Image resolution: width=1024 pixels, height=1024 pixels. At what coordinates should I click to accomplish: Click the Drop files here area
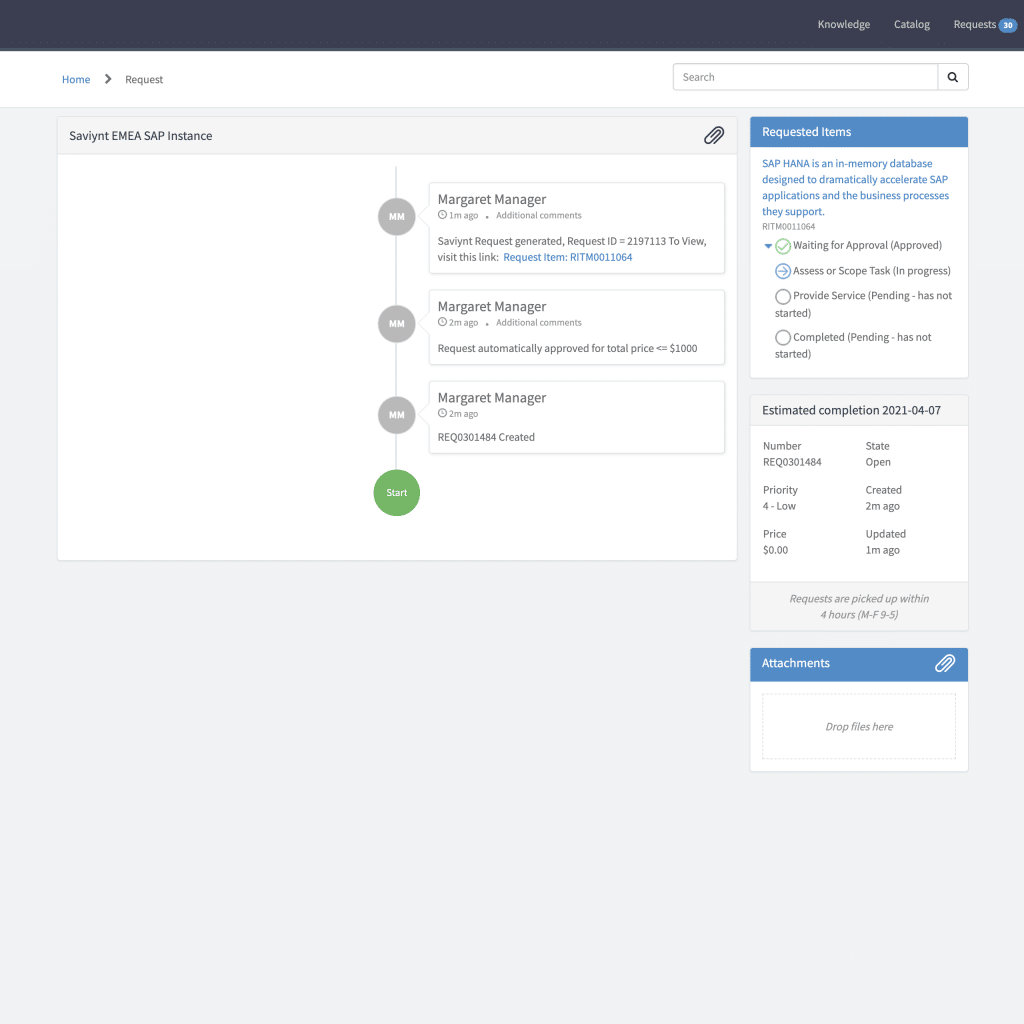(858, 727)
